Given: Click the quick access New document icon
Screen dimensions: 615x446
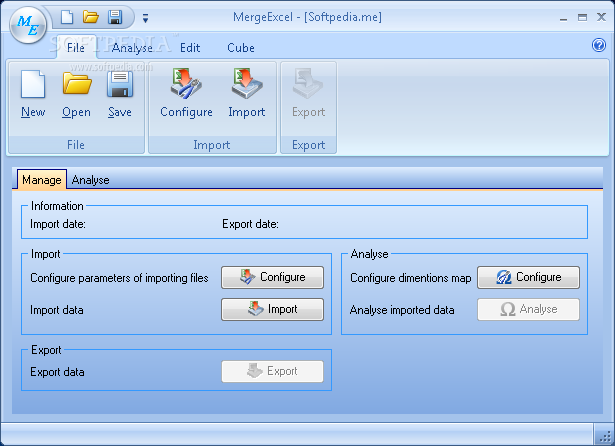Looking at the screenshot, I should click(x=67, y=17).
